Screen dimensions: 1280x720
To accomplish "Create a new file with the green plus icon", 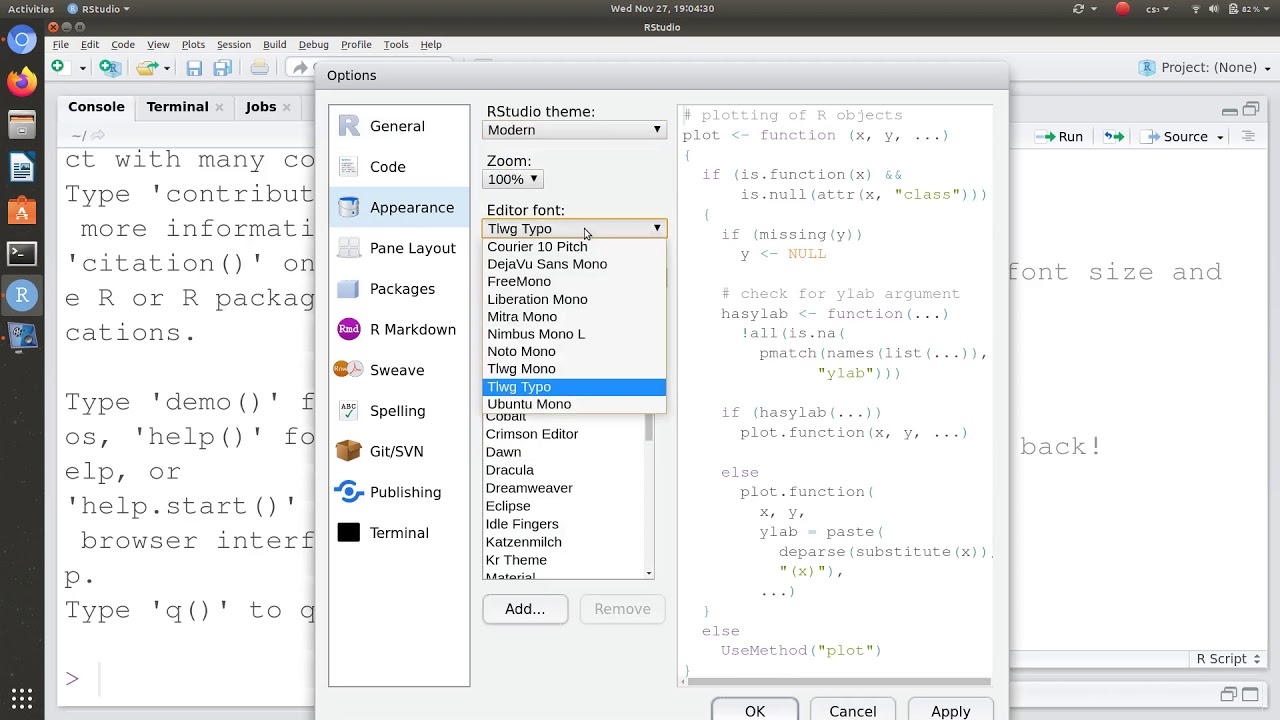I will 58,67.
